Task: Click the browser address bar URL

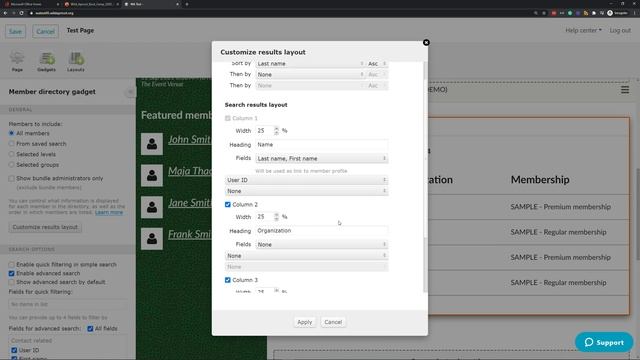Action: pos(54,13)
